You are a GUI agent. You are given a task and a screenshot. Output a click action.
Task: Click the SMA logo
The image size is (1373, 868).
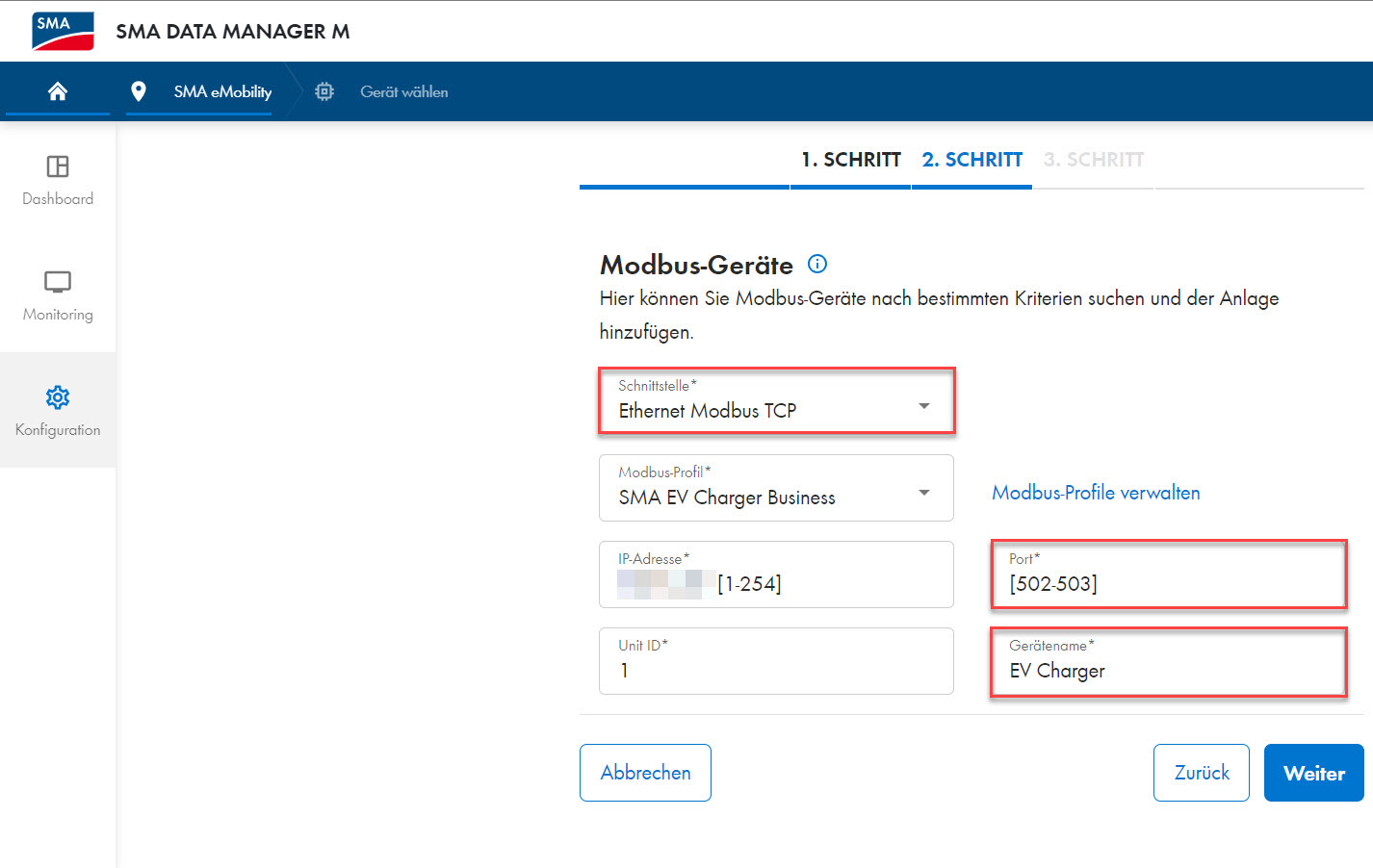tap(63, 31)
